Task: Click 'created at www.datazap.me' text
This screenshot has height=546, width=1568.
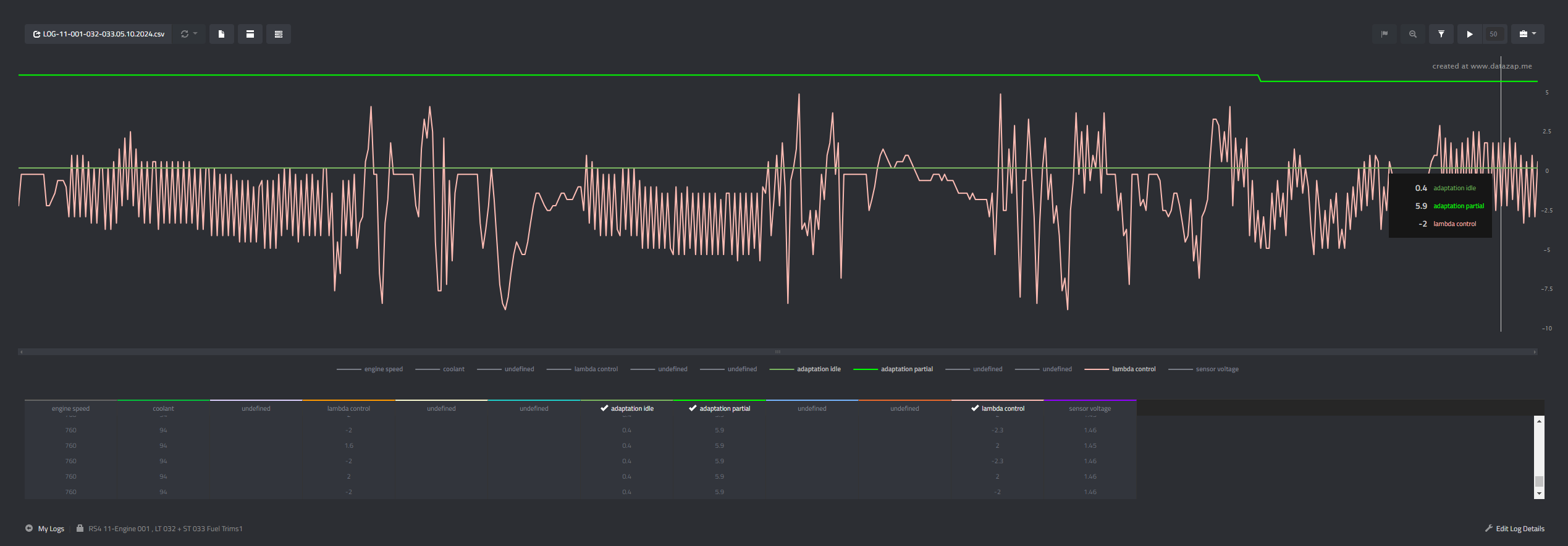Action: (x=1482, y=66)
